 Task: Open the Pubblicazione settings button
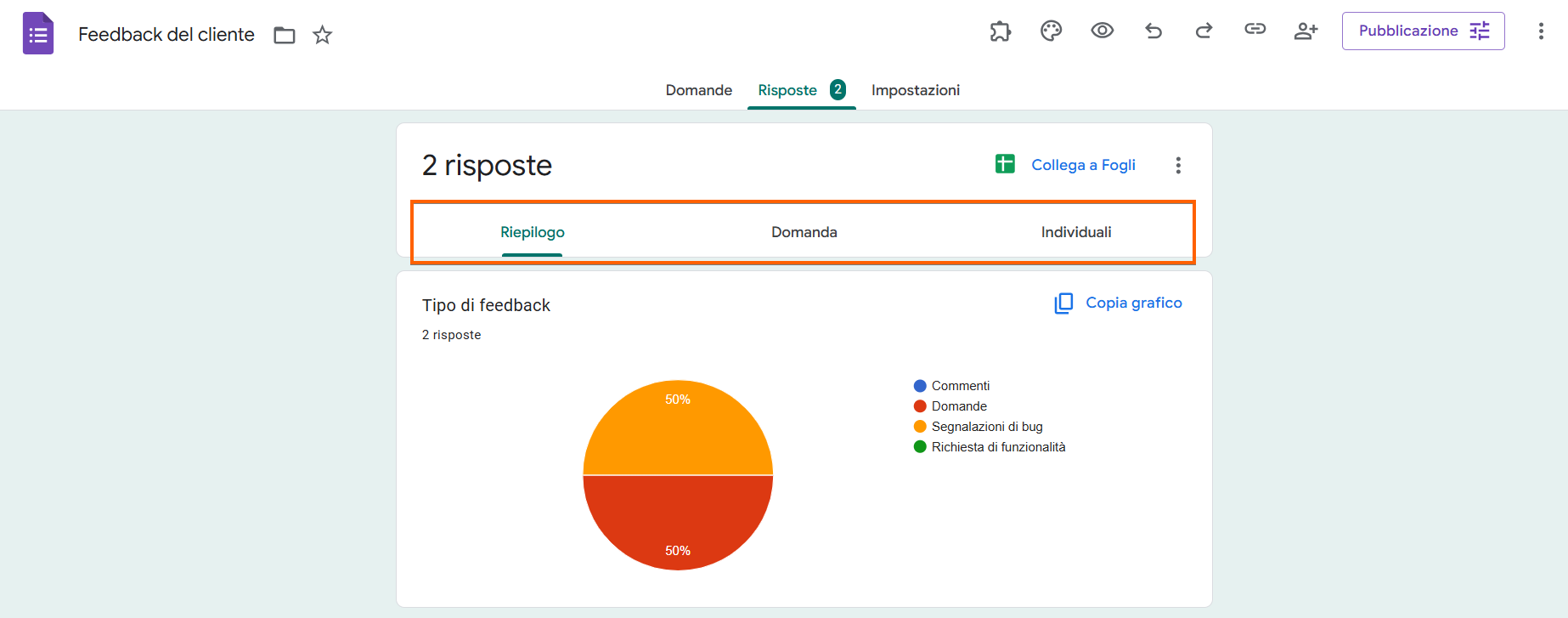(x=1424, y=31)
